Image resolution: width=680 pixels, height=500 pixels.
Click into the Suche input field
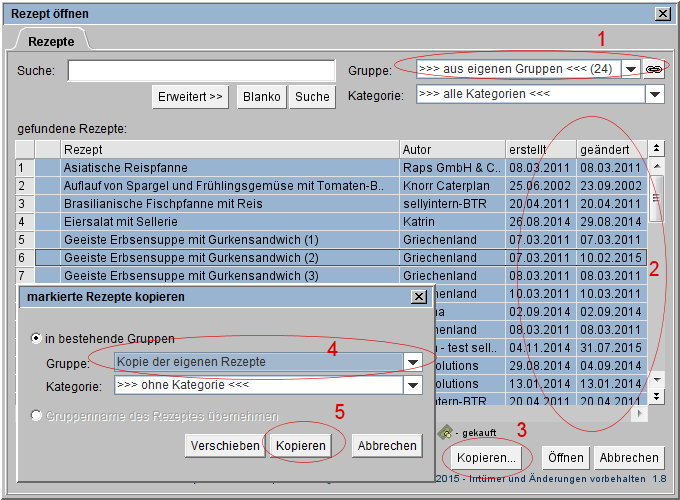coord(202,70)
